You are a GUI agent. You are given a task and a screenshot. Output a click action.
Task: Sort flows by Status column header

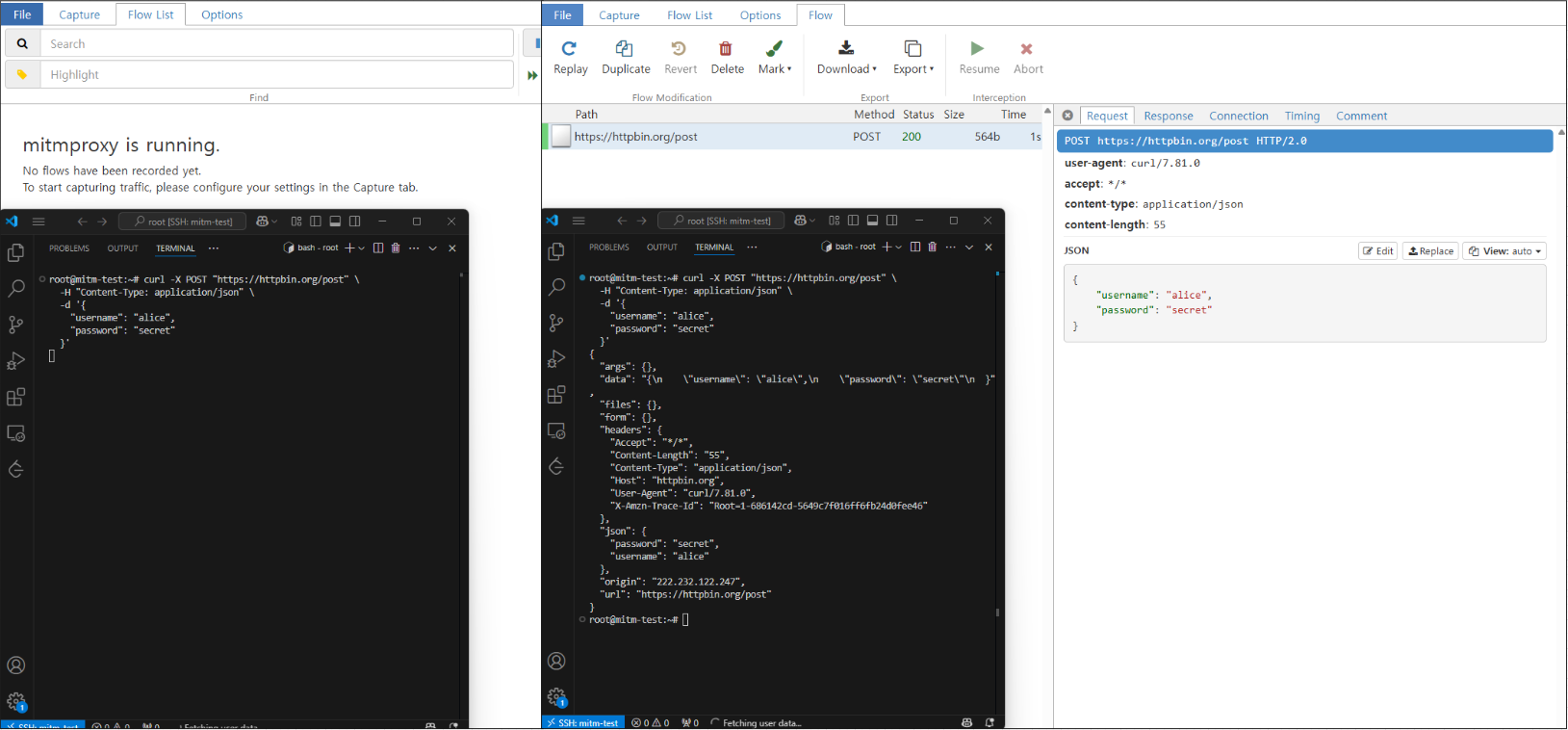(x=918, y=114)
